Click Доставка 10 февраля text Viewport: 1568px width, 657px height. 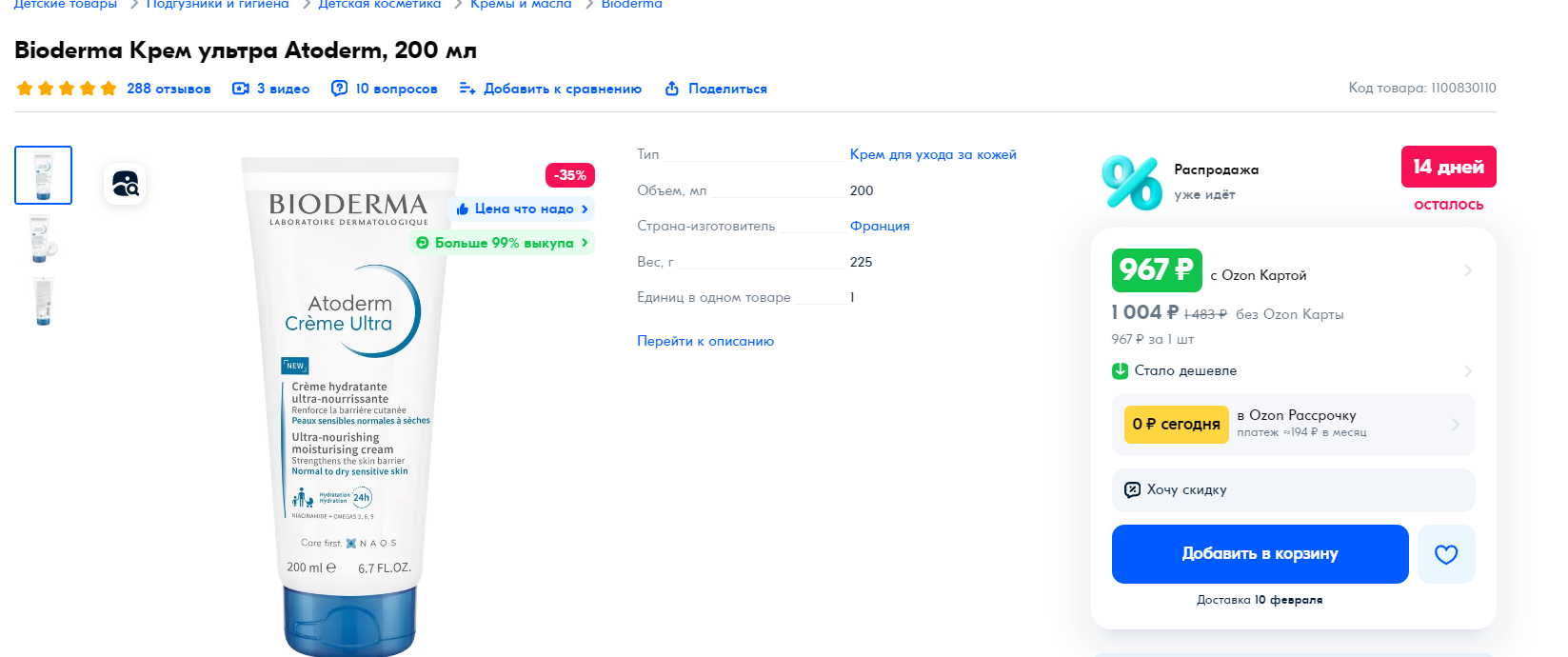tap(1260, 600)
